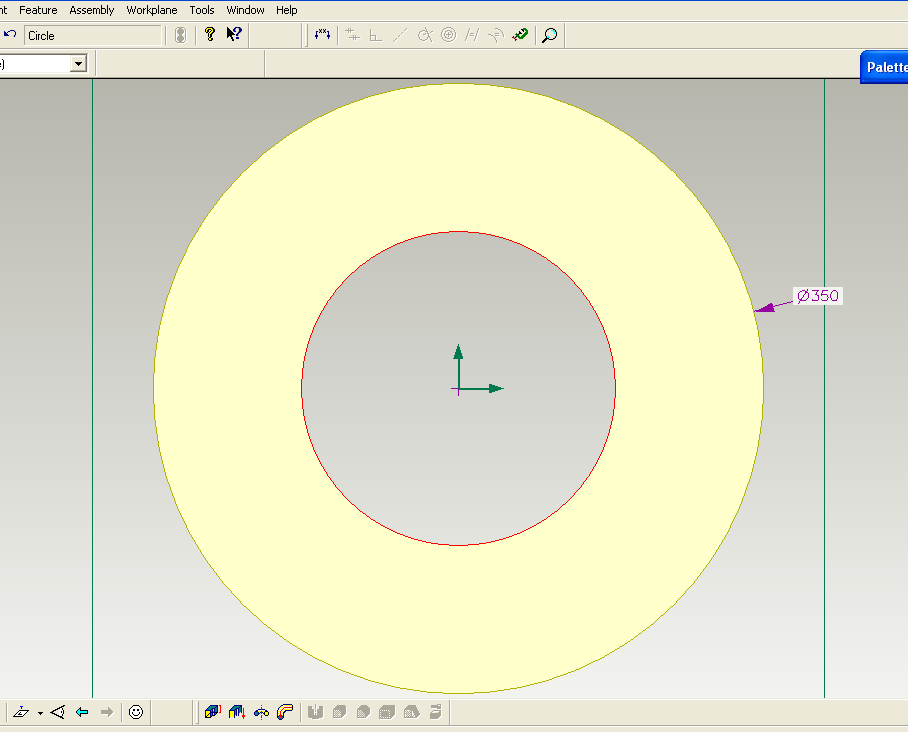Open the Tools menu
Image resolution: width=908 pixels, height=732 pixels.
point(202,10)
